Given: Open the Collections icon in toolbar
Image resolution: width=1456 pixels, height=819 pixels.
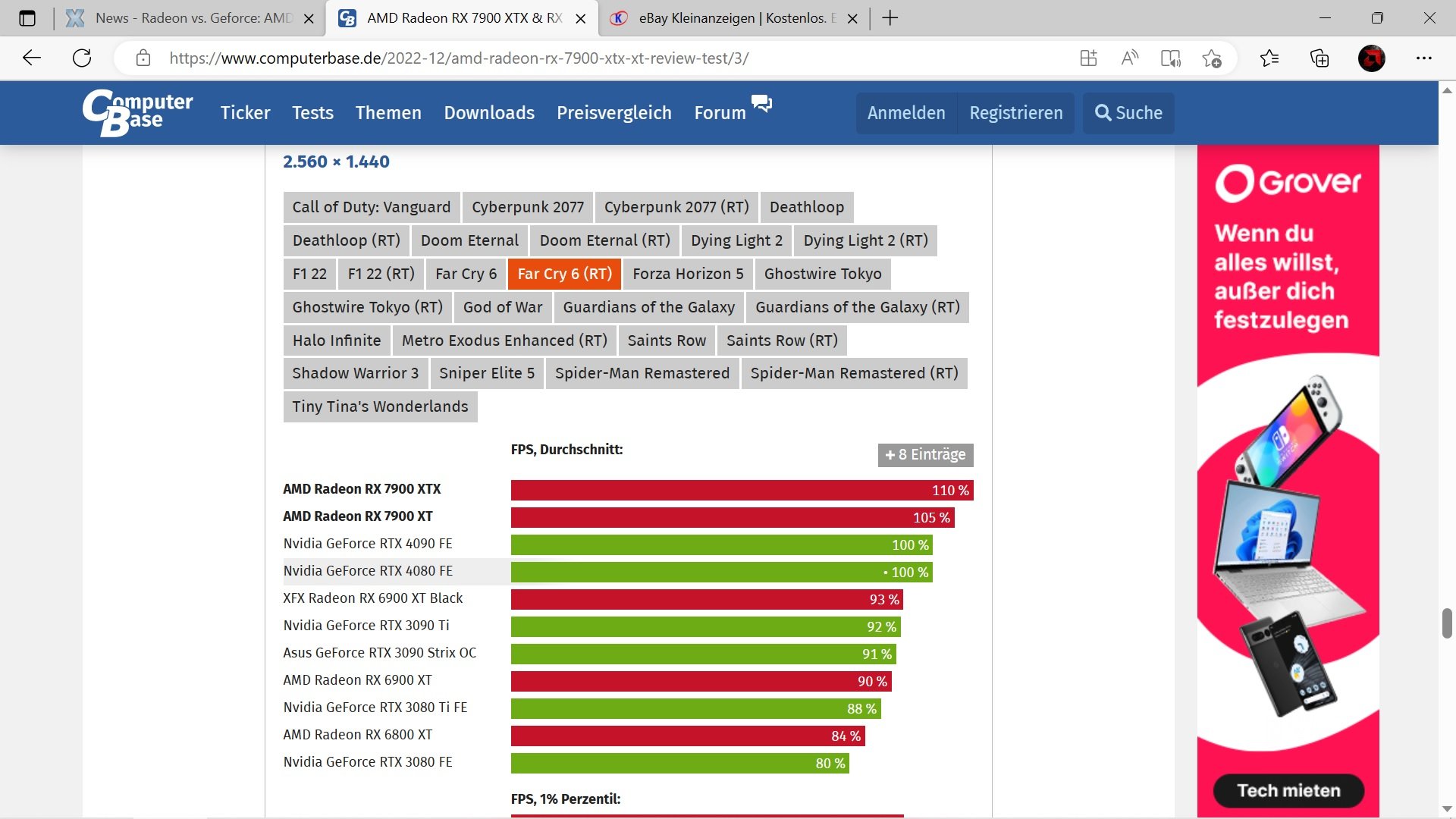Looking at the screenshot, I should [x=1319, y=58].
